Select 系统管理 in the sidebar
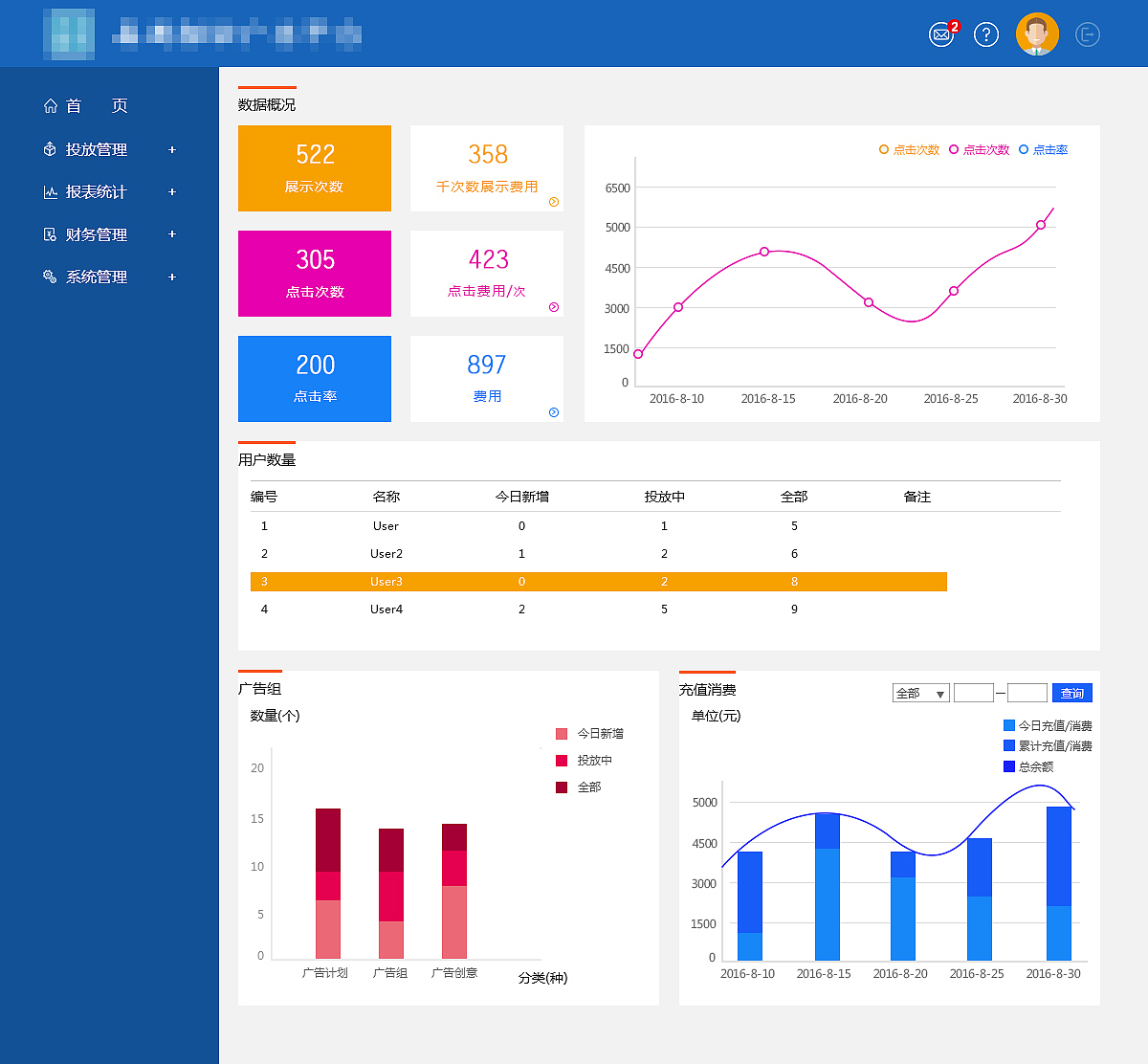The width and height of the screenshot is (1148, 1064). pos(96,277)
